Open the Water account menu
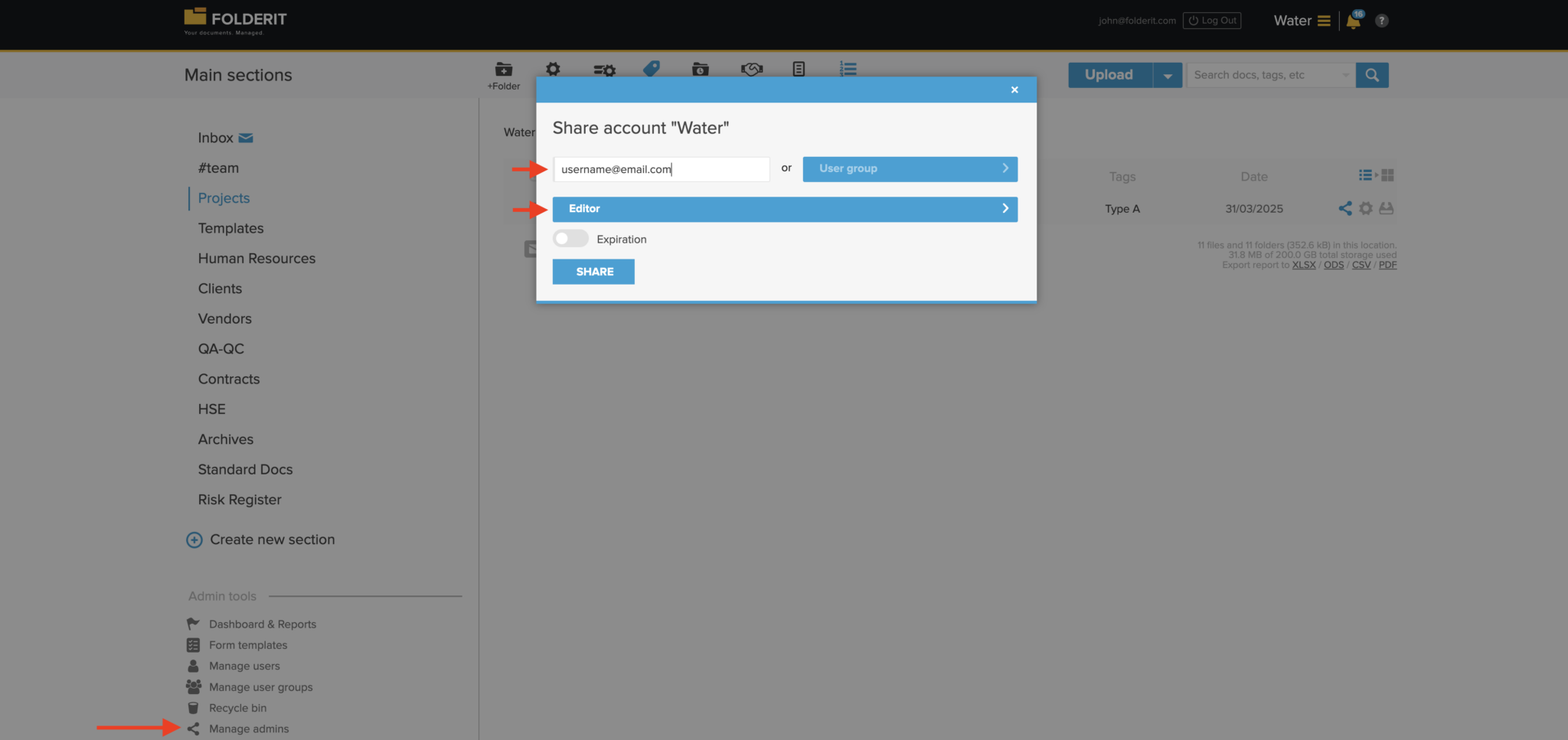 1302,21
